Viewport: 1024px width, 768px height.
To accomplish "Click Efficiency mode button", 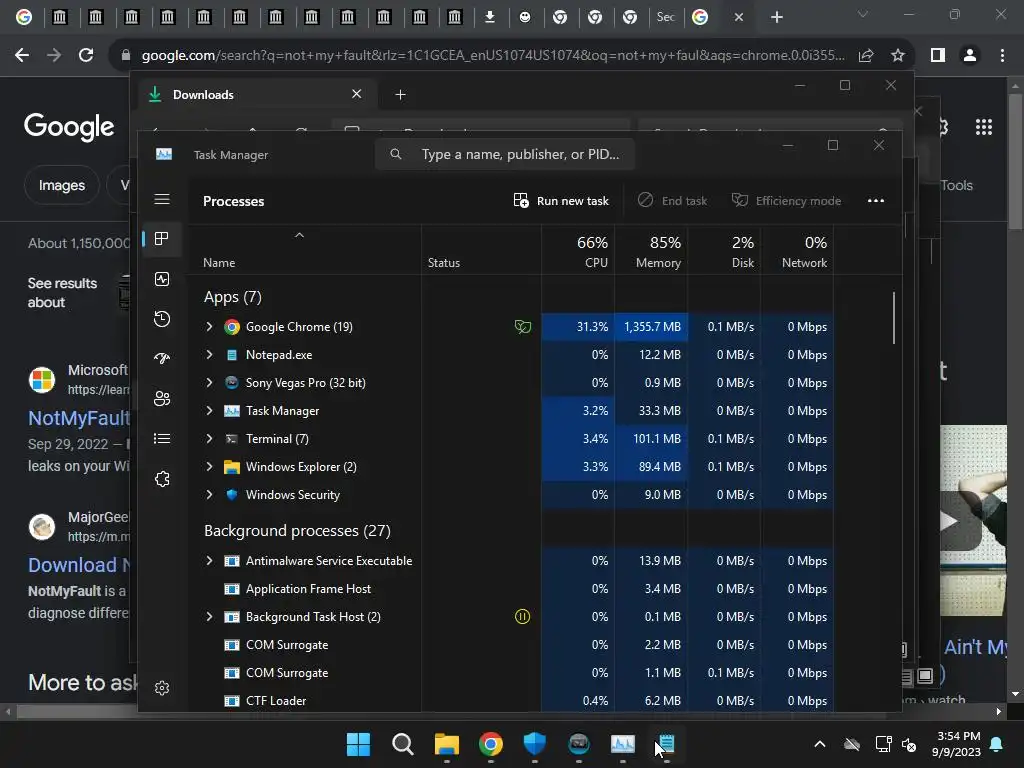I will tap(786, 200).
